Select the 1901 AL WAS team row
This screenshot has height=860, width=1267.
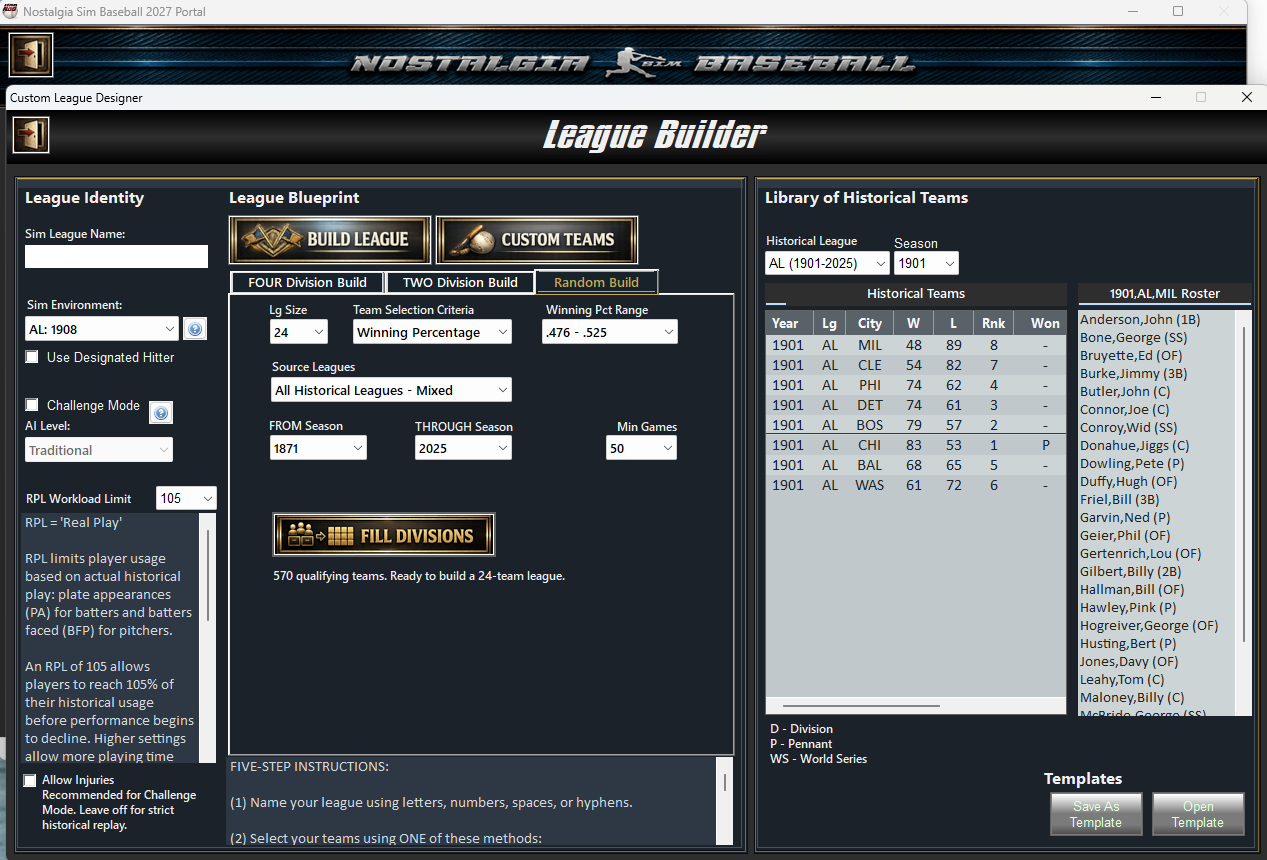pyautogui.click(x=916, y=485)
